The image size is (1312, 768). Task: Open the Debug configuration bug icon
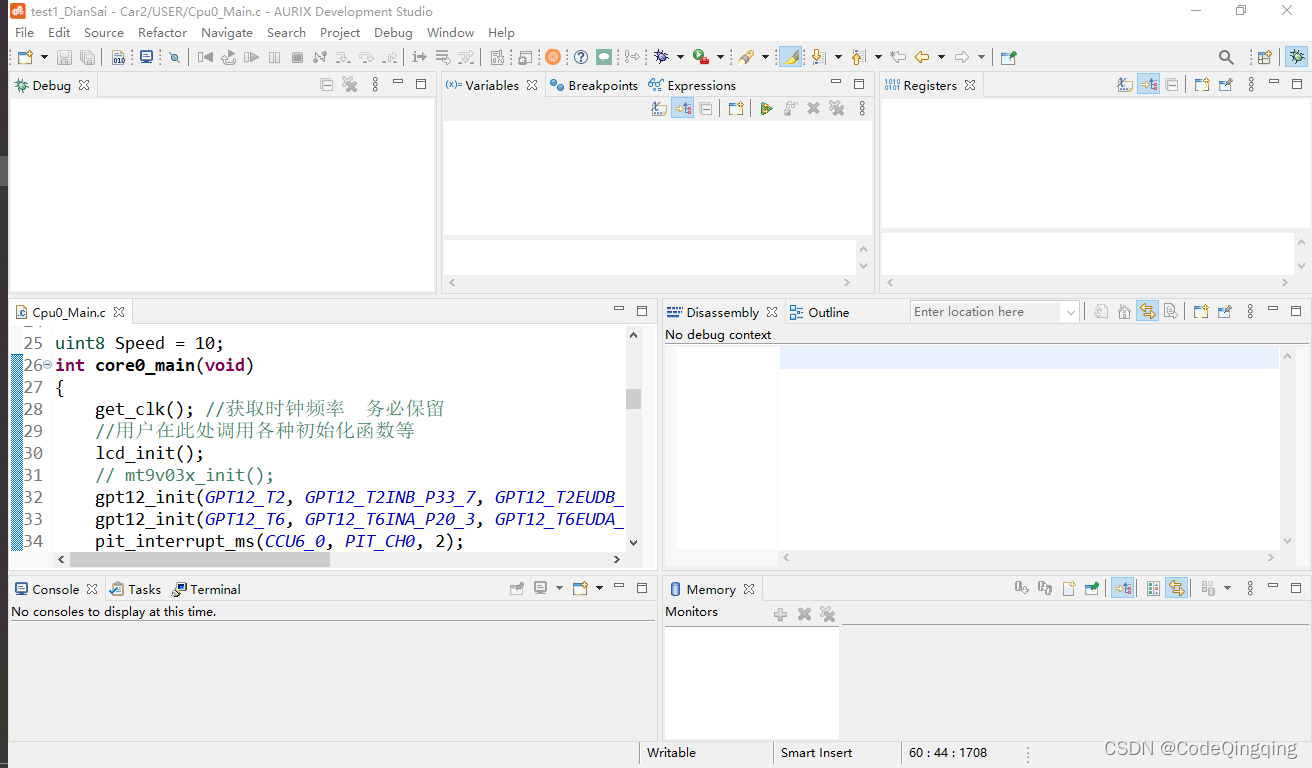click(x=662, y=57)
